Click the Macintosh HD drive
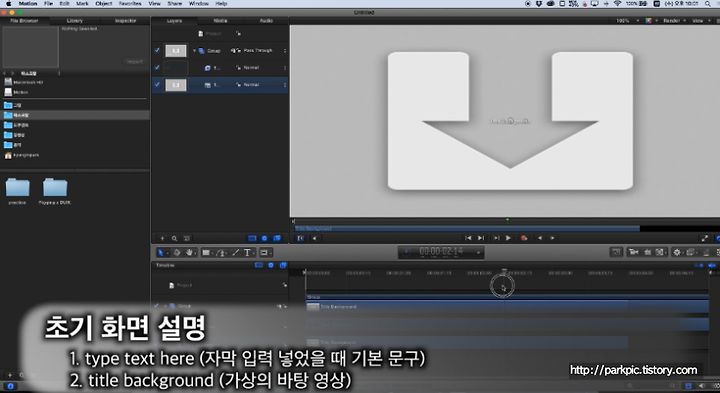Screen dimensions: 720x393 pos(24,82)
